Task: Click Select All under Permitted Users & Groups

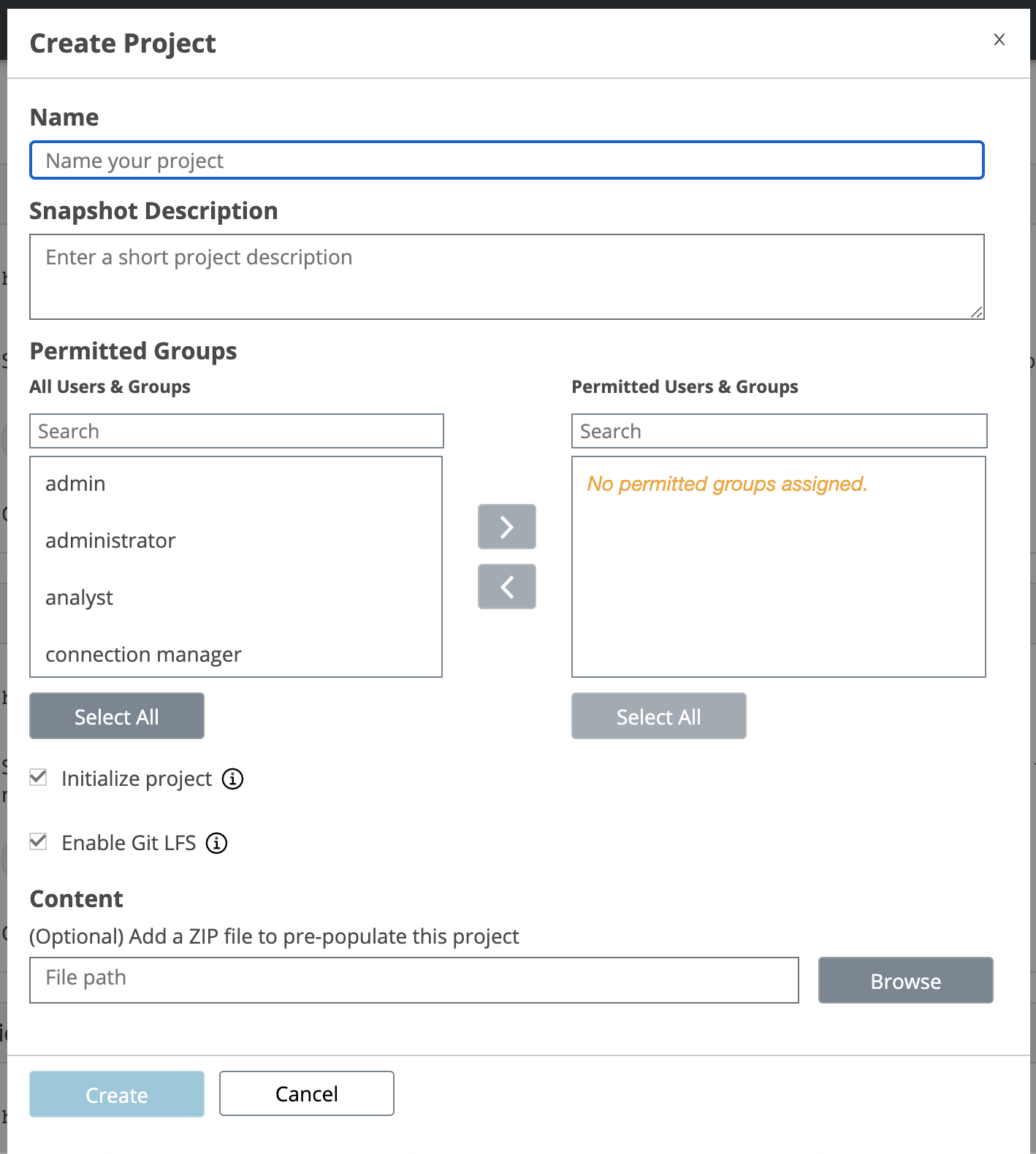Action: pyautogui.click(x=659, y=716)
